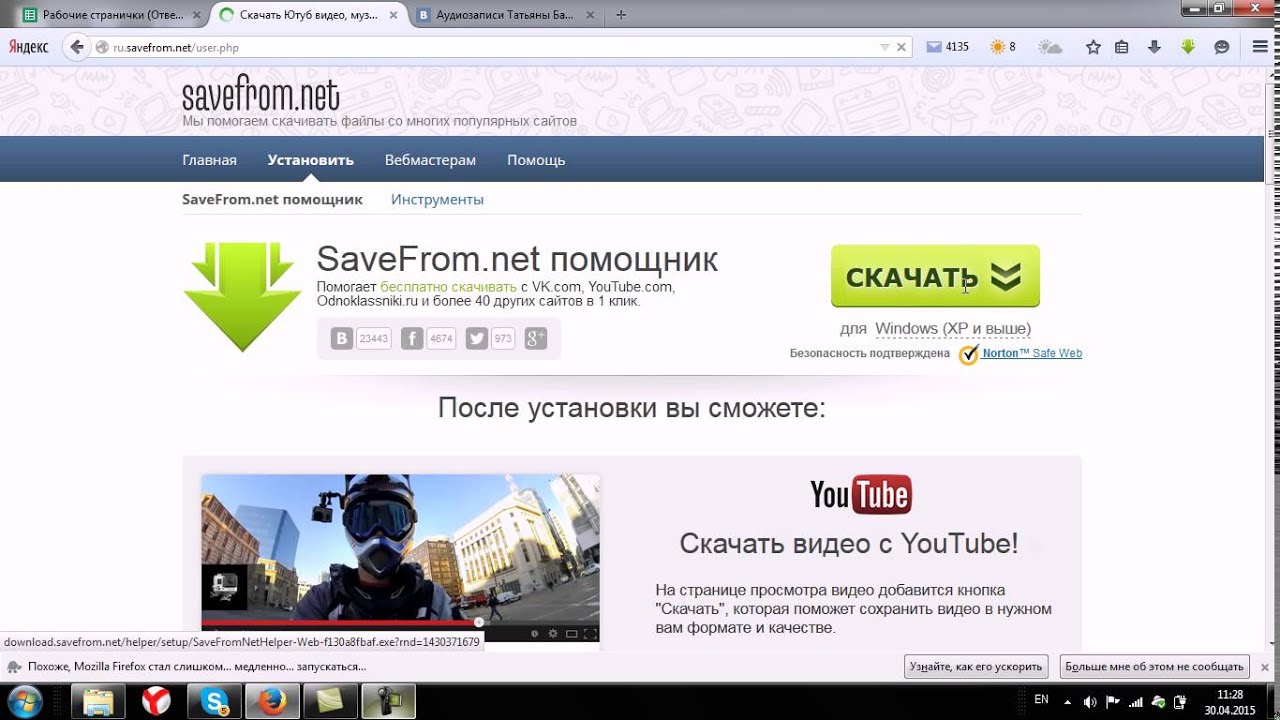Image resolution: width=1280 pixels, height=720 pixels.
Task: Open the Firefox hamburger menu
Action: tap(1260, 47)
